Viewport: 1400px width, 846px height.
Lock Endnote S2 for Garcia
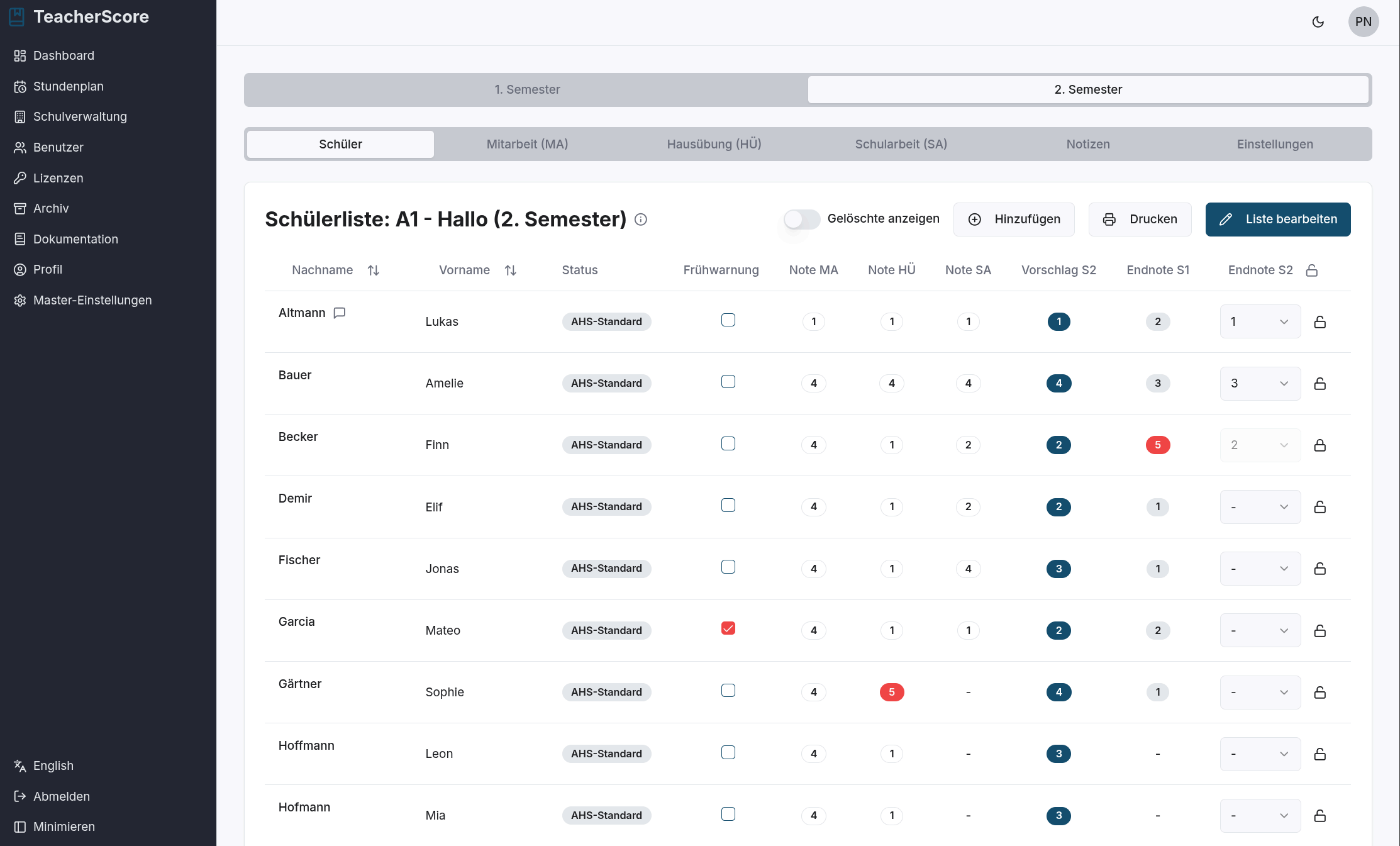click(1320, 631)
